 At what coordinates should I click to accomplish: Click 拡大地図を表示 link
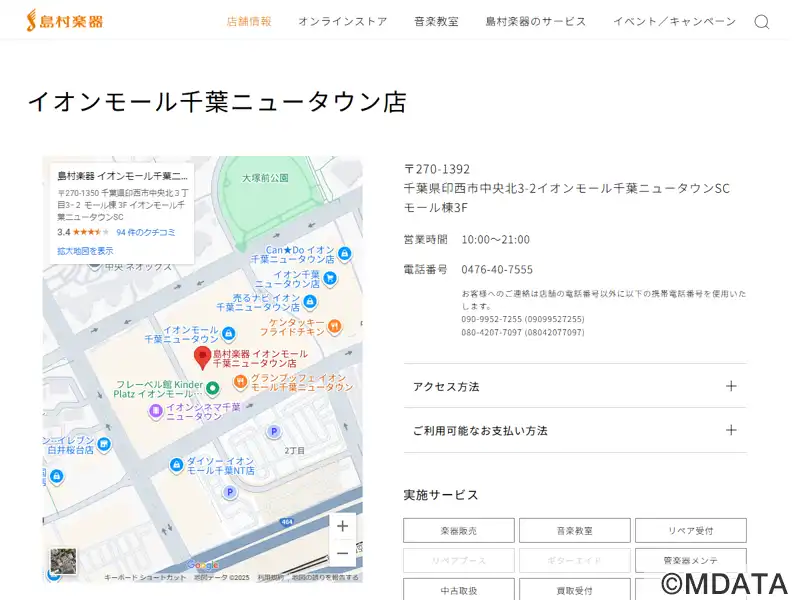[x=85, y=251]
